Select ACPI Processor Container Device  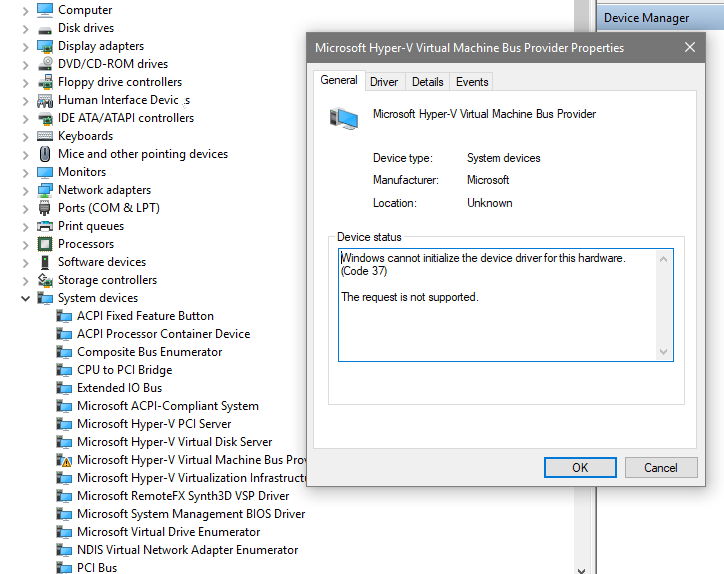(x=163, y=334)
